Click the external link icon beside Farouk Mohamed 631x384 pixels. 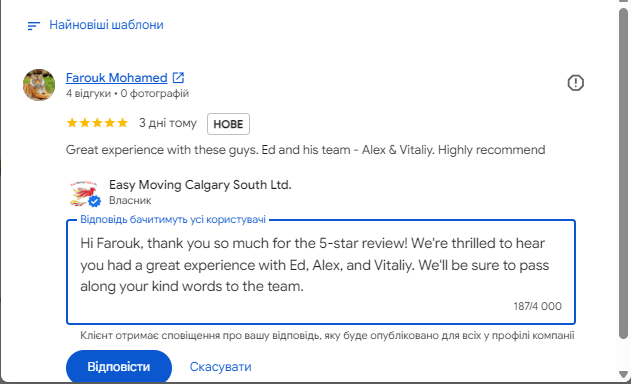(178, 77)
